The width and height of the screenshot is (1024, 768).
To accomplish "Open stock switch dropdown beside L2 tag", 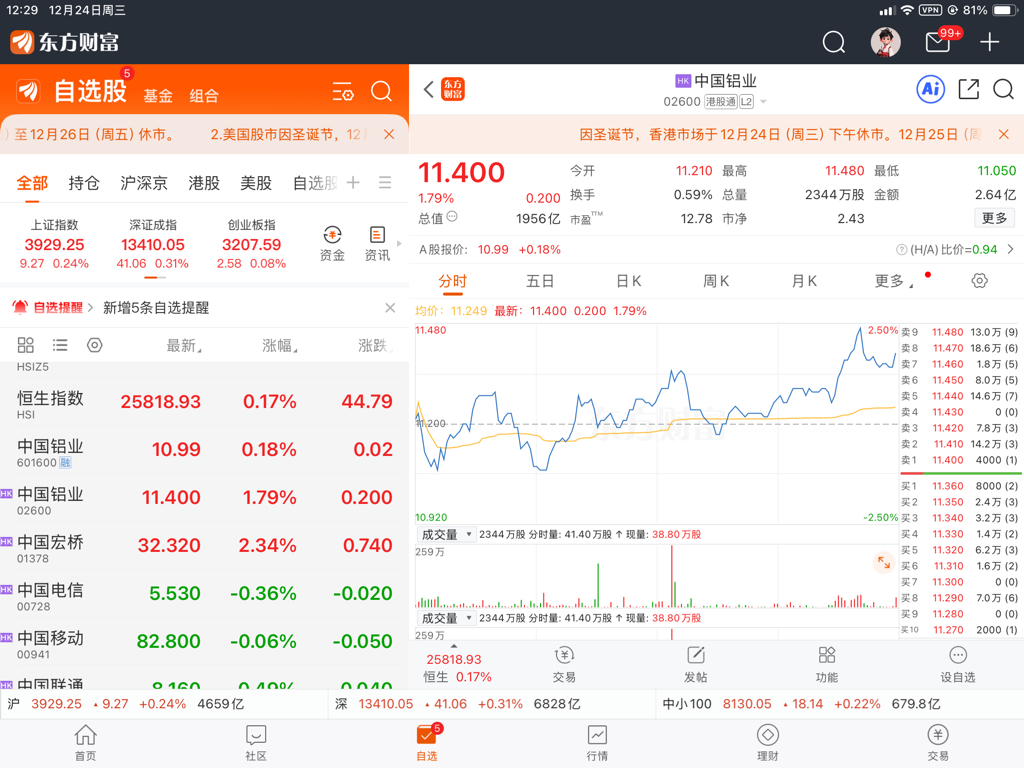I will click(763, 102).
